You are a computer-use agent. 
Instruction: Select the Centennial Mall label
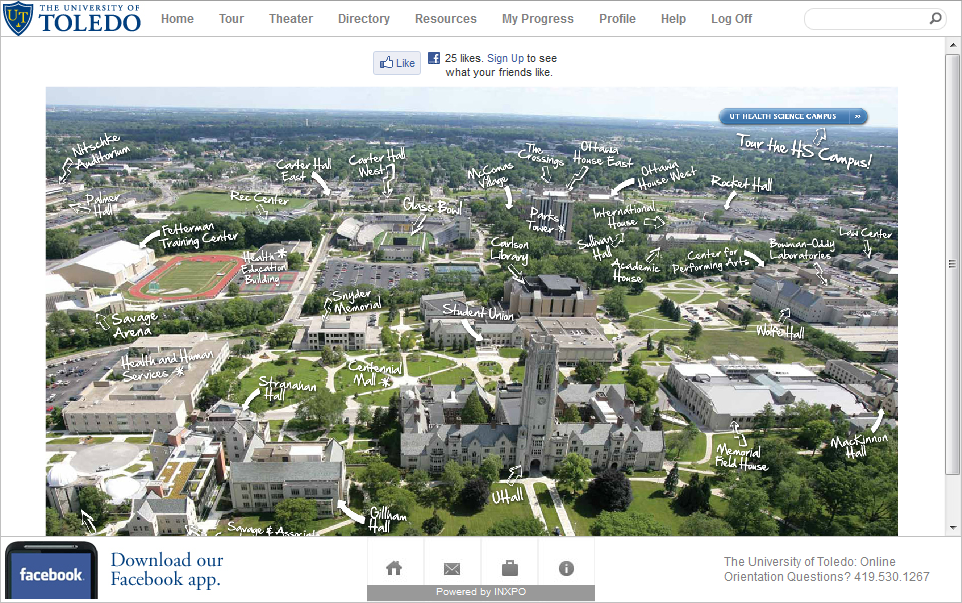pos(375,374)
